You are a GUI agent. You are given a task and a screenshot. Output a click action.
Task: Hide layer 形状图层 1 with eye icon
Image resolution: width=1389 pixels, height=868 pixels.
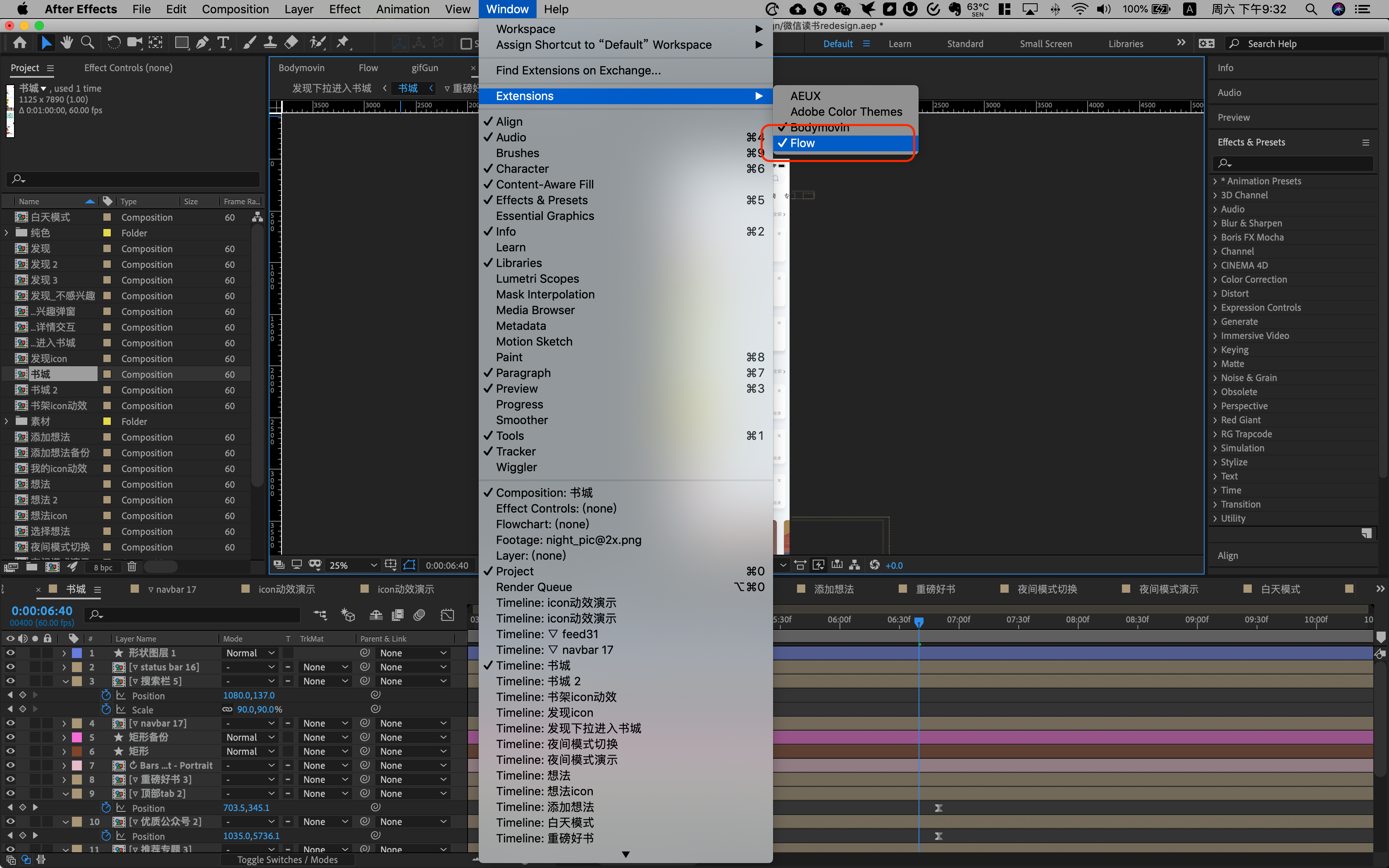[10, 653]
